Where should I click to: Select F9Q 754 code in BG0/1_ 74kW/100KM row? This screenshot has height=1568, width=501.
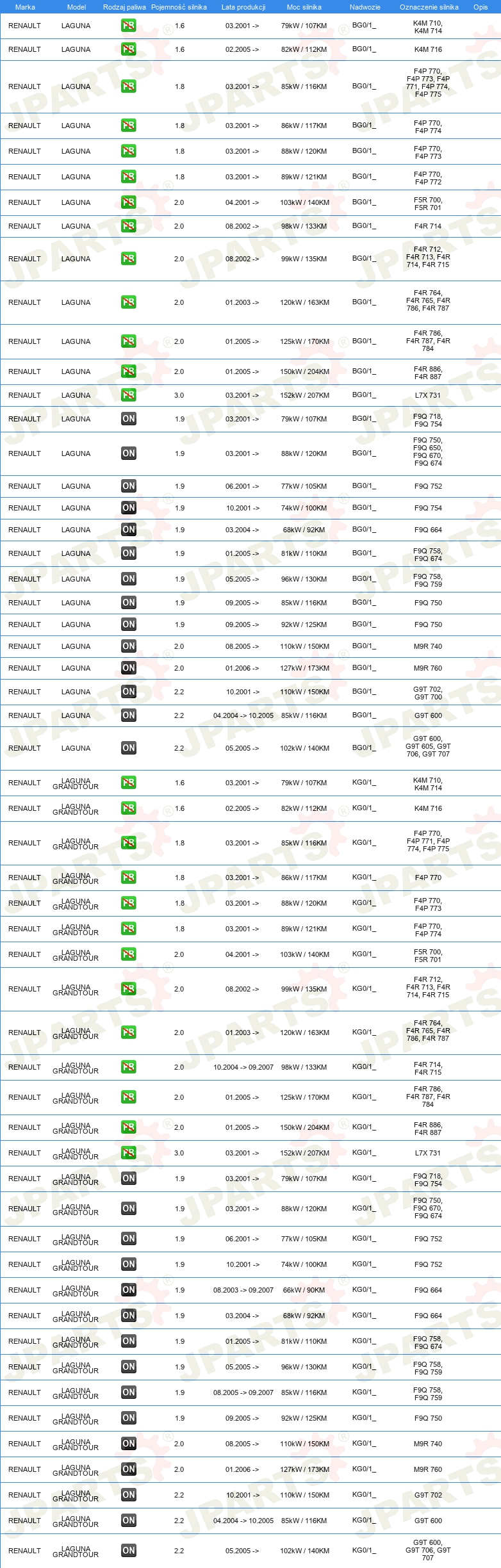click(428, 508)
